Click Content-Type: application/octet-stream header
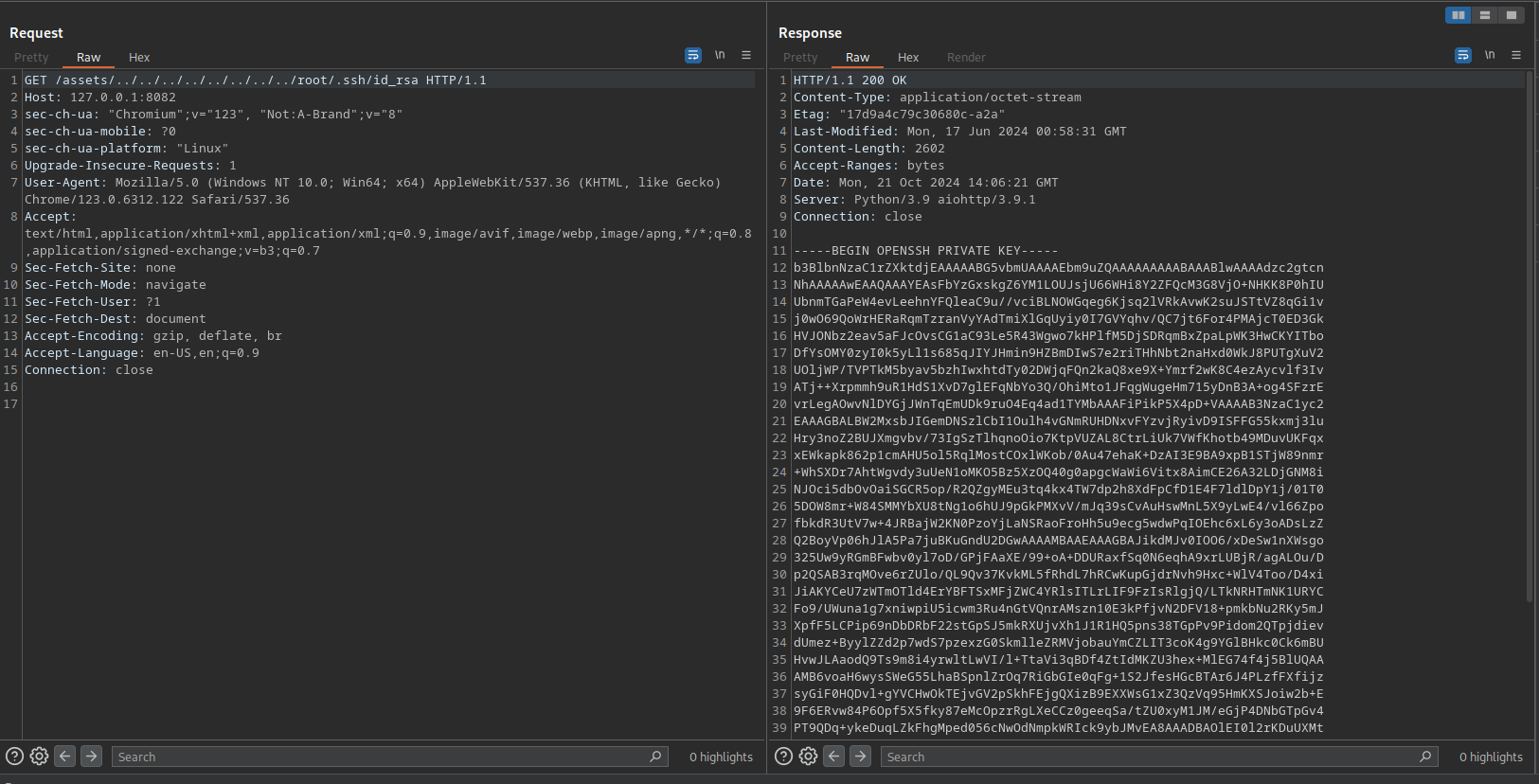1539x784 pixels. click(x=938, y=98)
